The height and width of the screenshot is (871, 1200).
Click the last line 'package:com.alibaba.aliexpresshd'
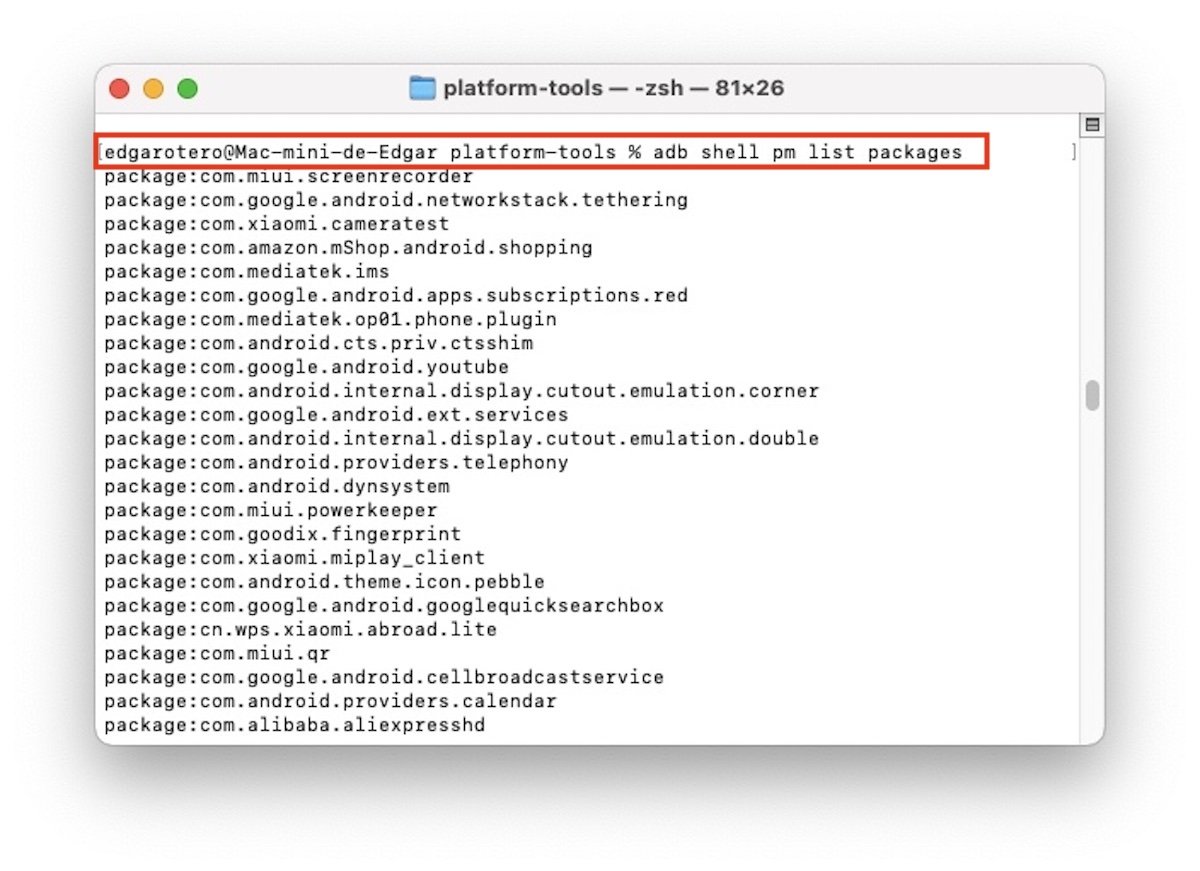(295, 726)
